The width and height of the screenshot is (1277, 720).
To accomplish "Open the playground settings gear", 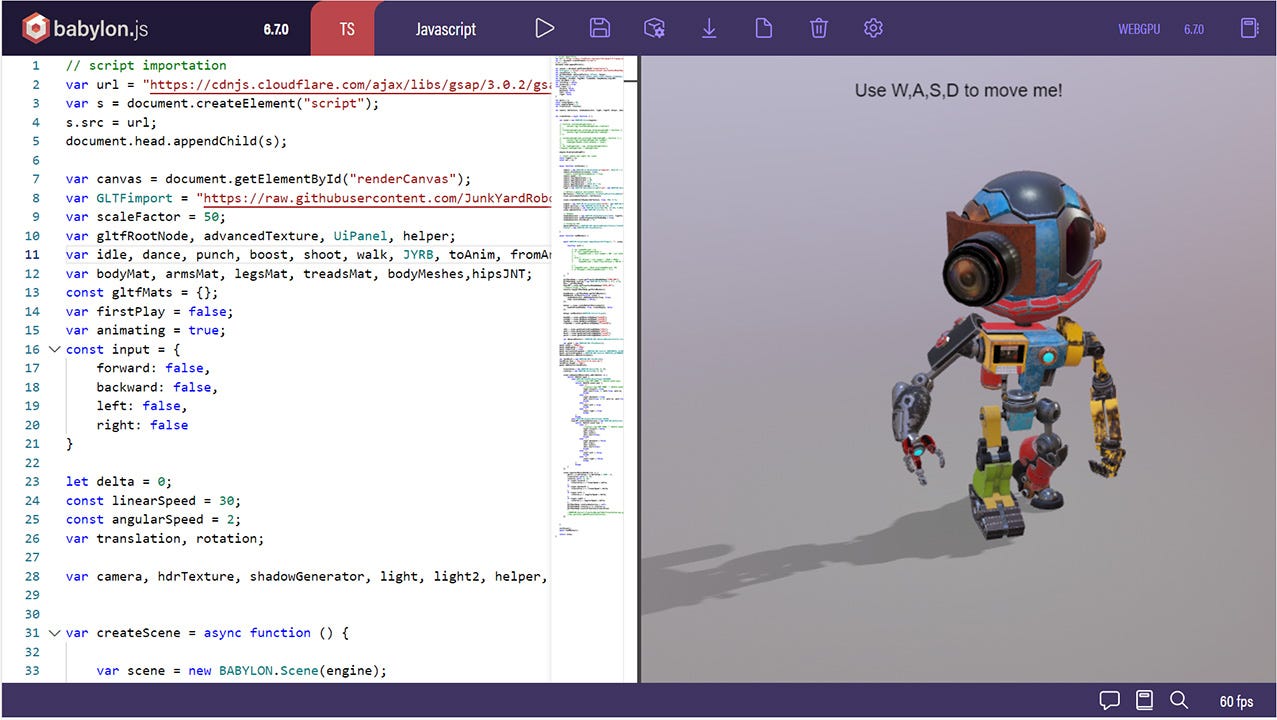I will coord(872,28).
